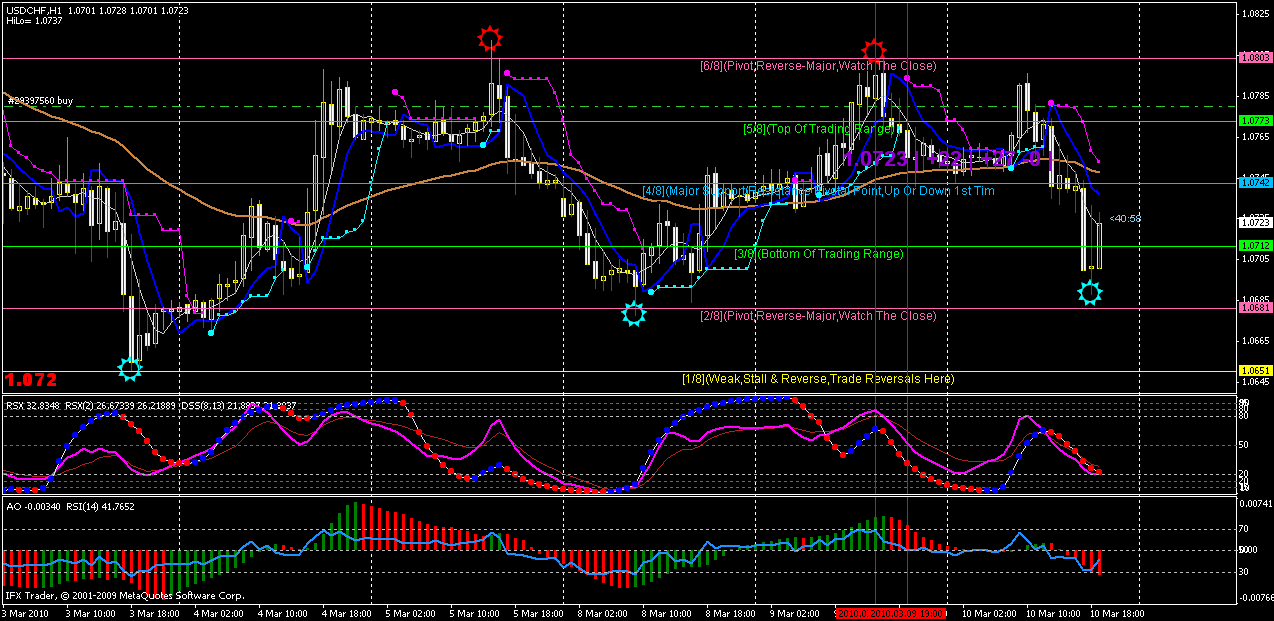Click the large magenta dot above 5 Mar 02:00
Viewport: 1274px width, 621px height.
394,91
